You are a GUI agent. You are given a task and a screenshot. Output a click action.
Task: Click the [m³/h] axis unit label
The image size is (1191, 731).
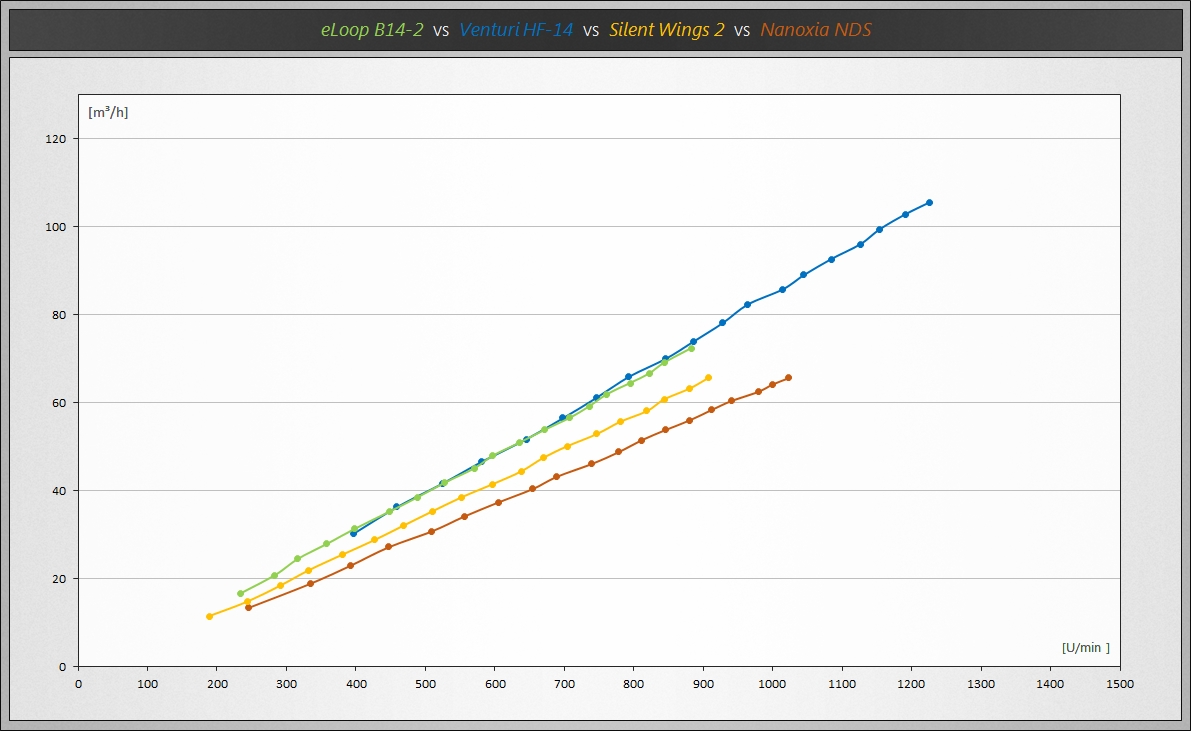tap(108, 112)
